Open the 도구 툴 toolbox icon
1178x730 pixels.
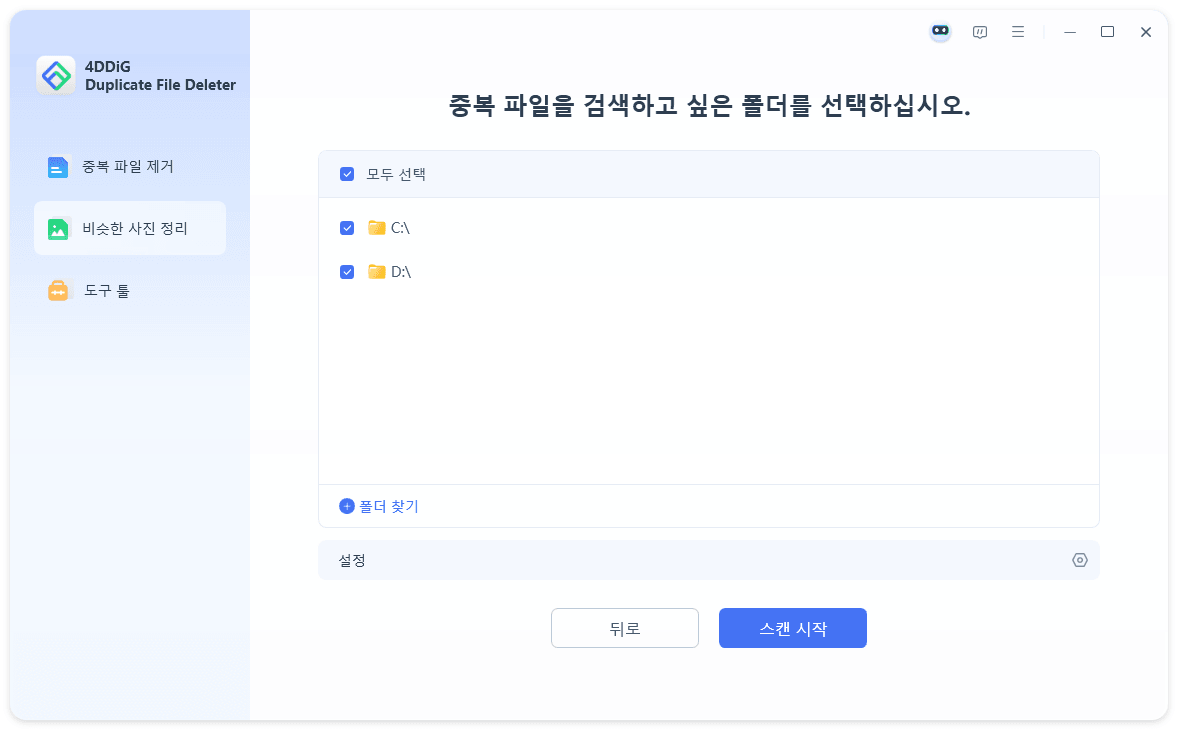click(57, 290)
